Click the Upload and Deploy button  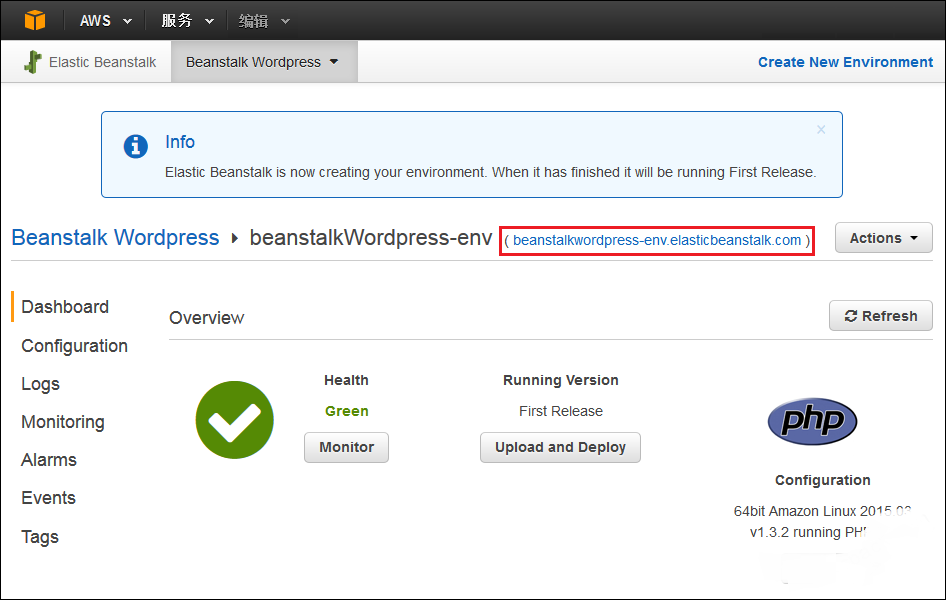tap(560, 447)
